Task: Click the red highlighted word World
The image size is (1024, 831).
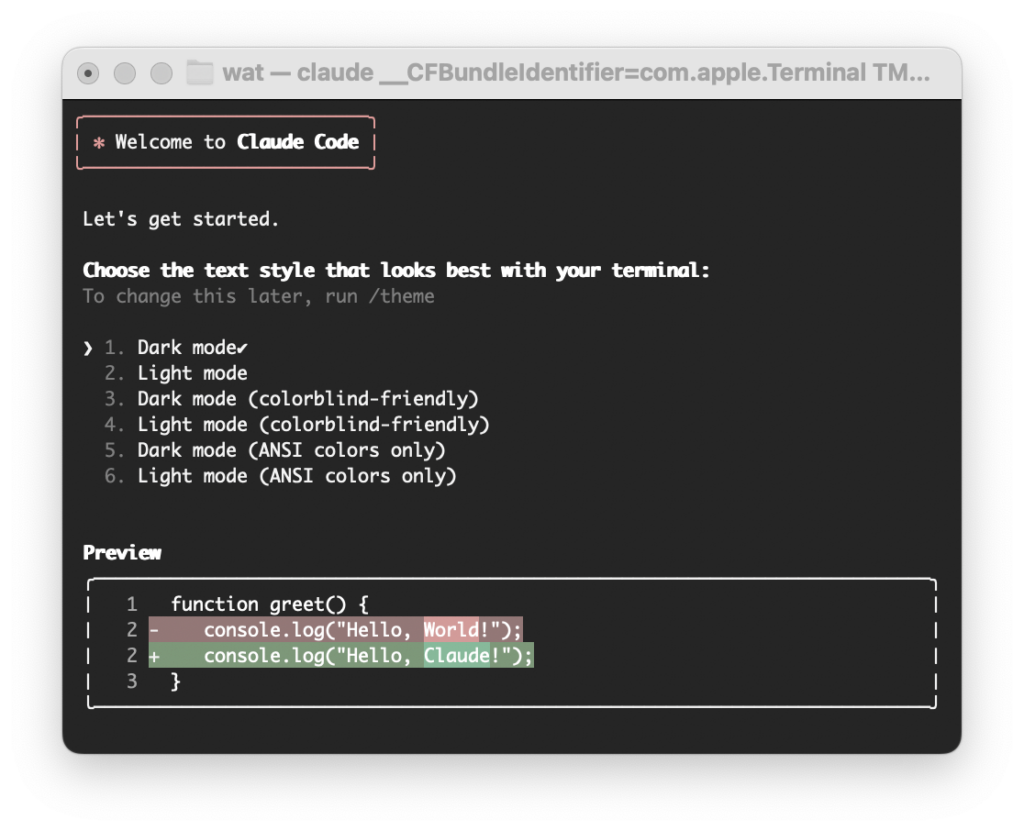Action: coord(451,630)
